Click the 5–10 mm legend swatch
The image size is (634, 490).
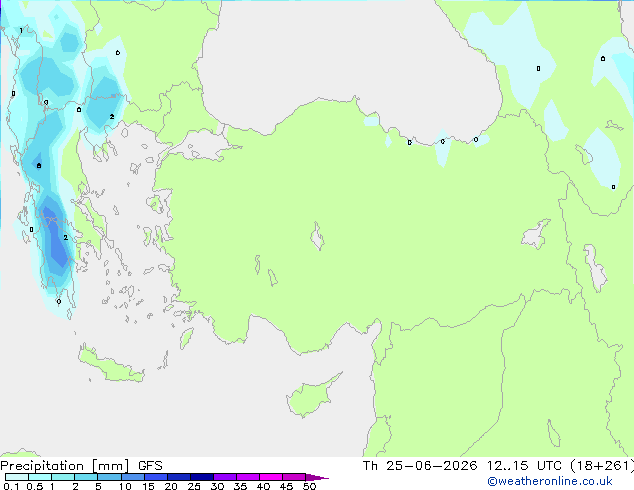109,477
